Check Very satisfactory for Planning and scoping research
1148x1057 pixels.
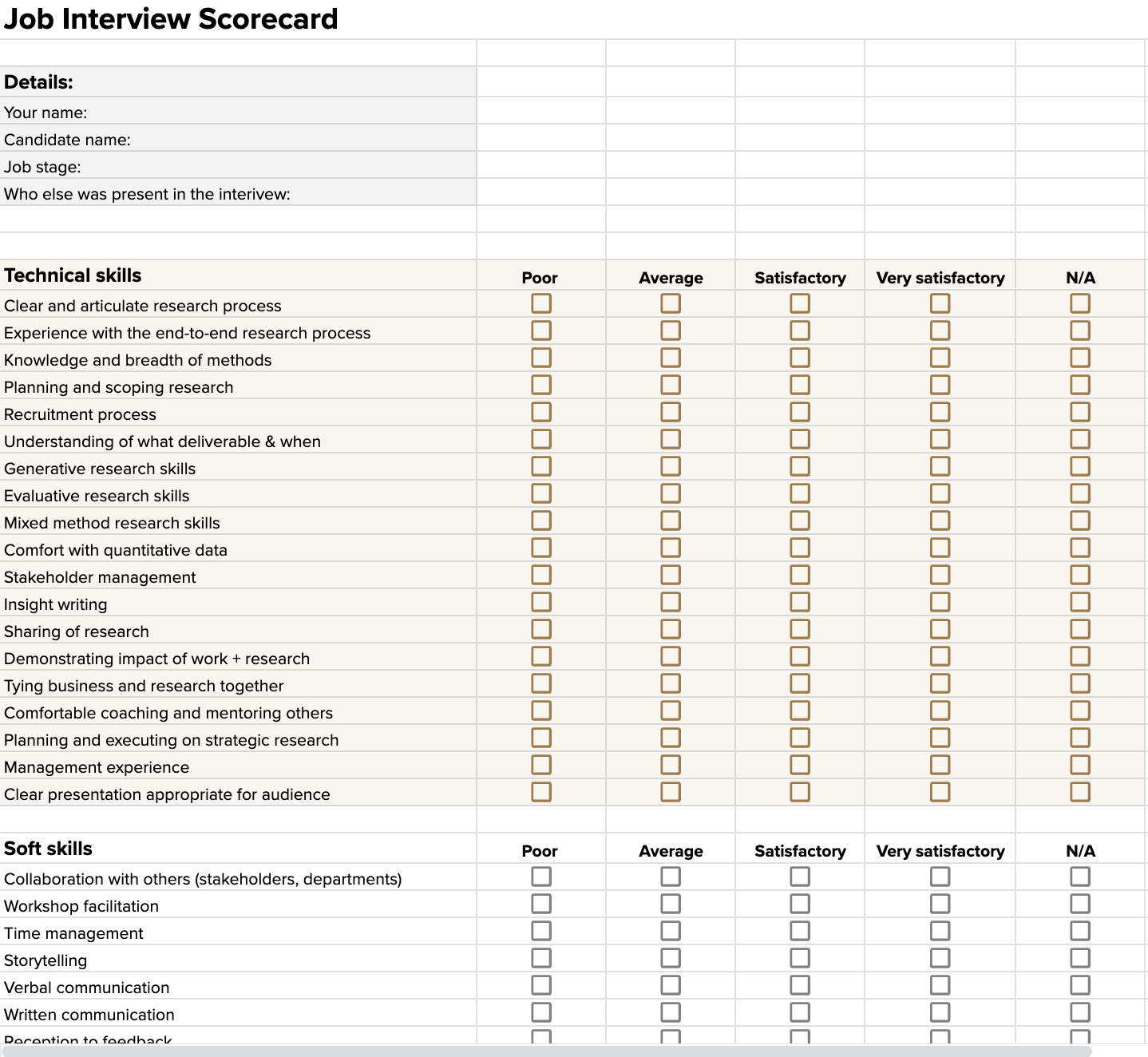click(939, 385)
